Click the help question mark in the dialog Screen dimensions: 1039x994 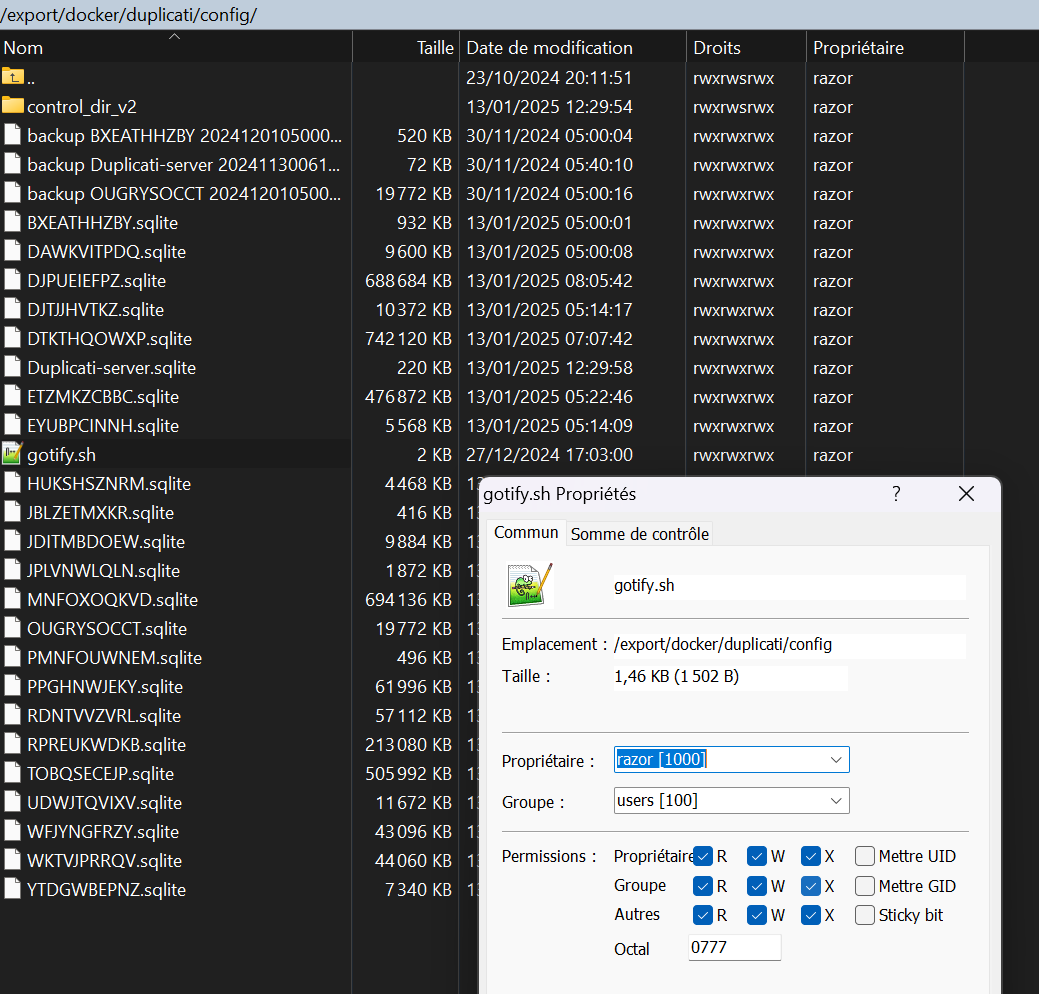[896, 493]
